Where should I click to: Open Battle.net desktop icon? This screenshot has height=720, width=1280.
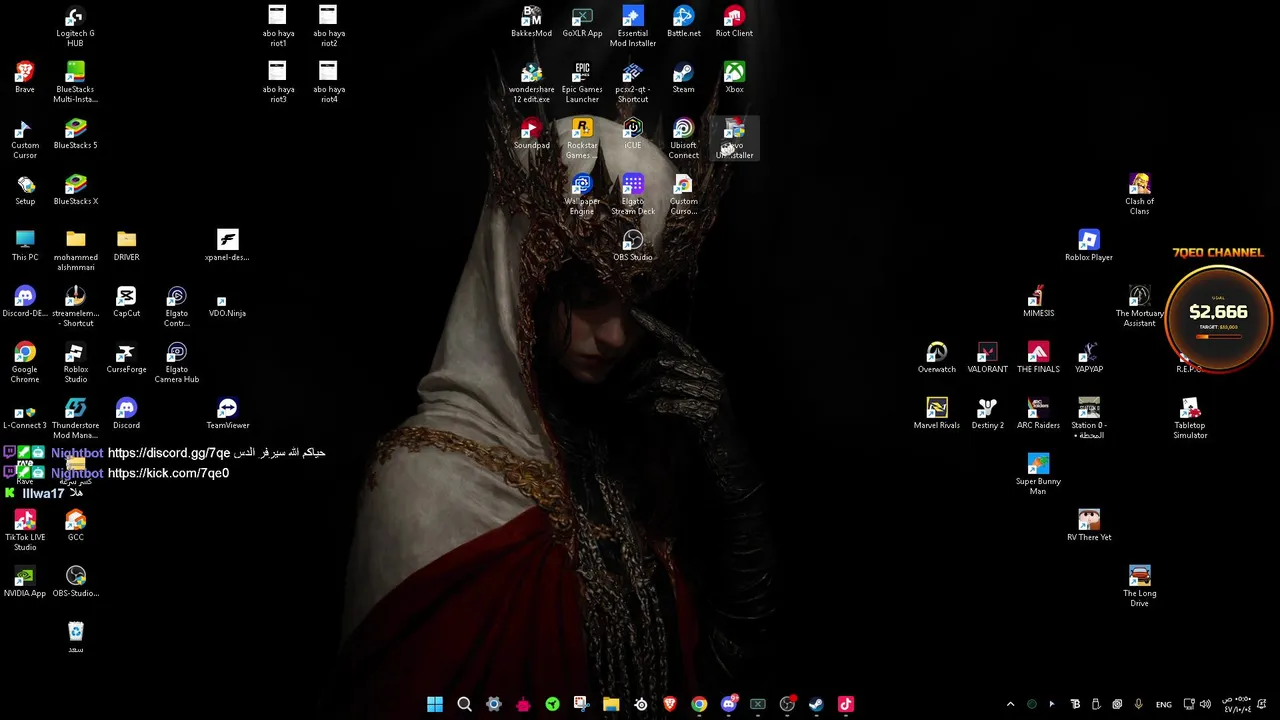pyautogui.click(x=684, y=22)
